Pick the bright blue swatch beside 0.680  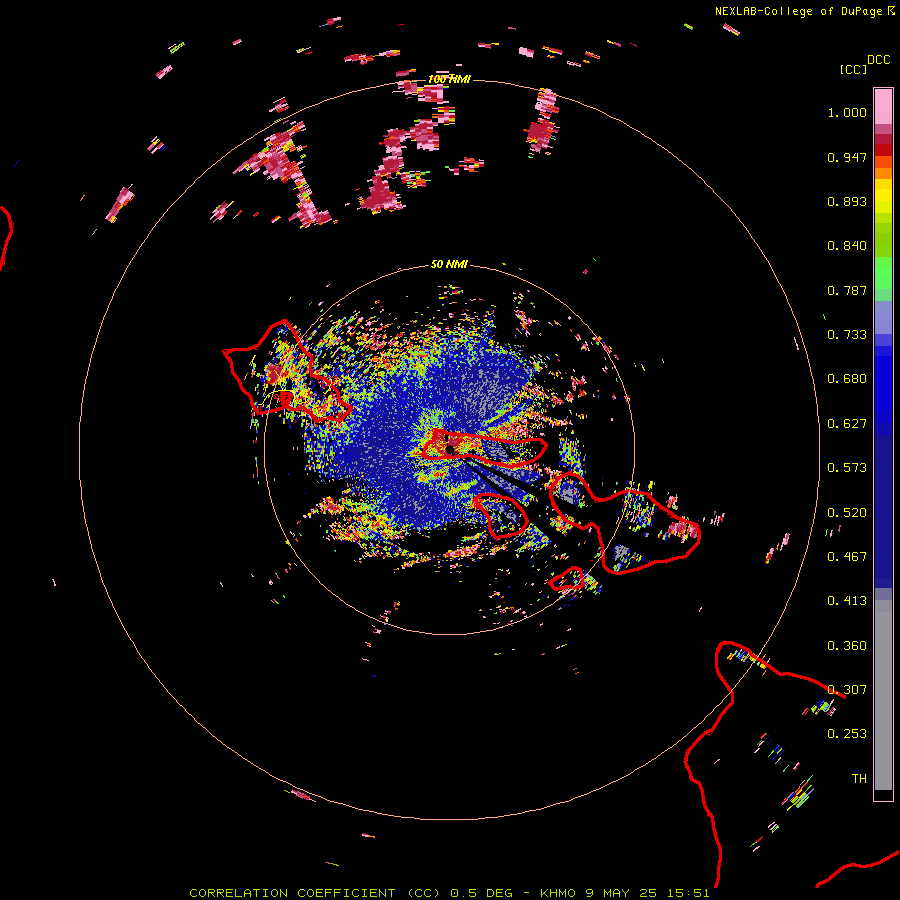point(883,385)
